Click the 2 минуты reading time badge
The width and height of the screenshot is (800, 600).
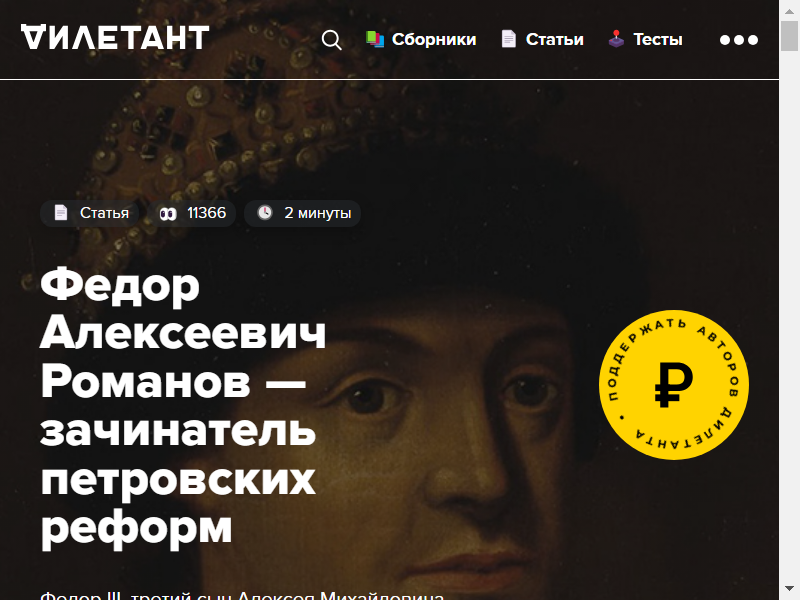[x=303, y=213]
